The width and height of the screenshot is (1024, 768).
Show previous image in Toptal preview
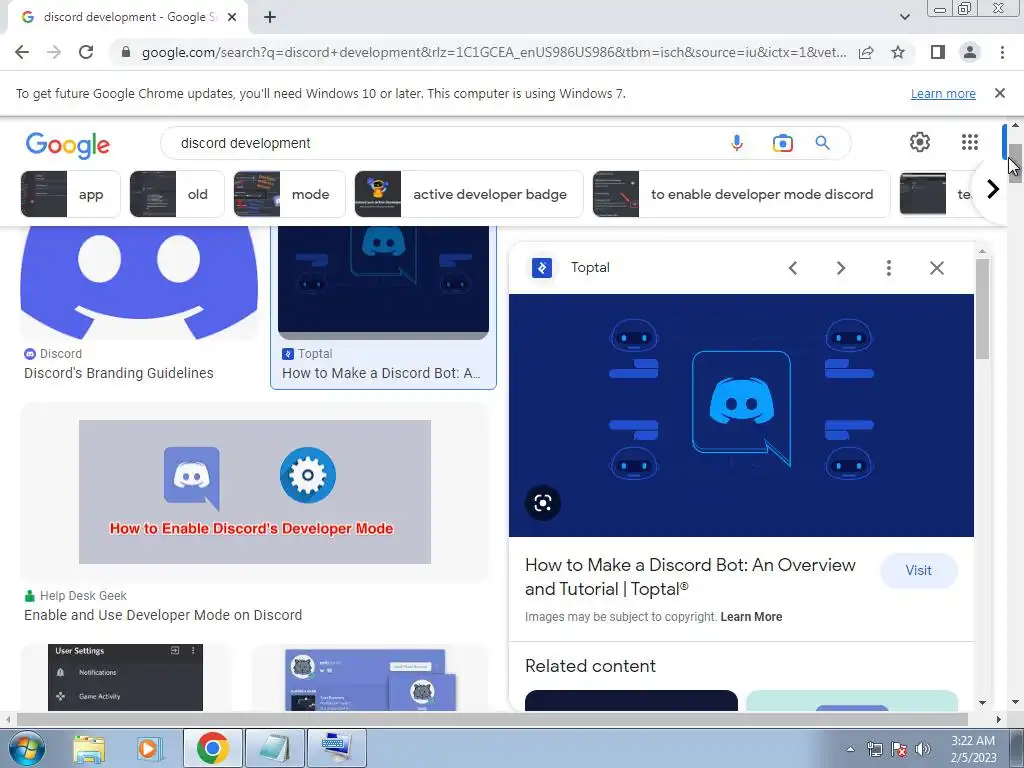click(793, 268)
